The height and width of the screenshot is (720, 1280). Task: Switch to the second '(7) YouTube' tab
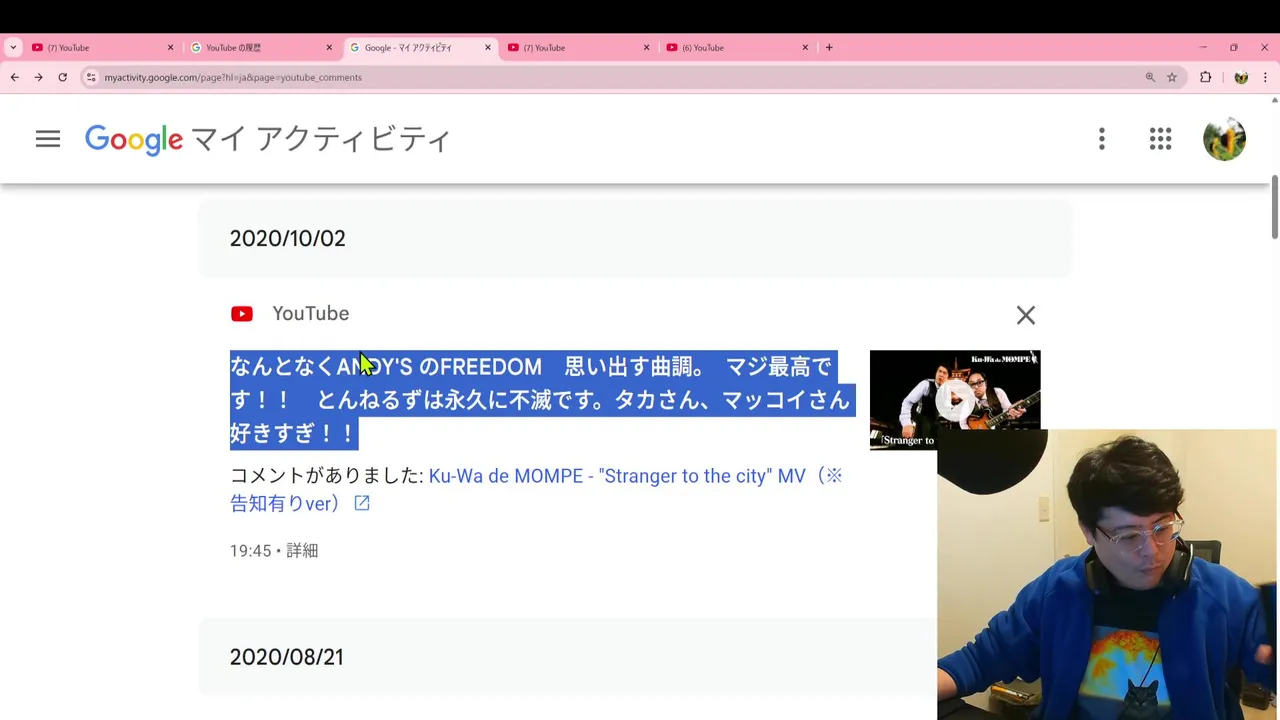coord(579,47)
